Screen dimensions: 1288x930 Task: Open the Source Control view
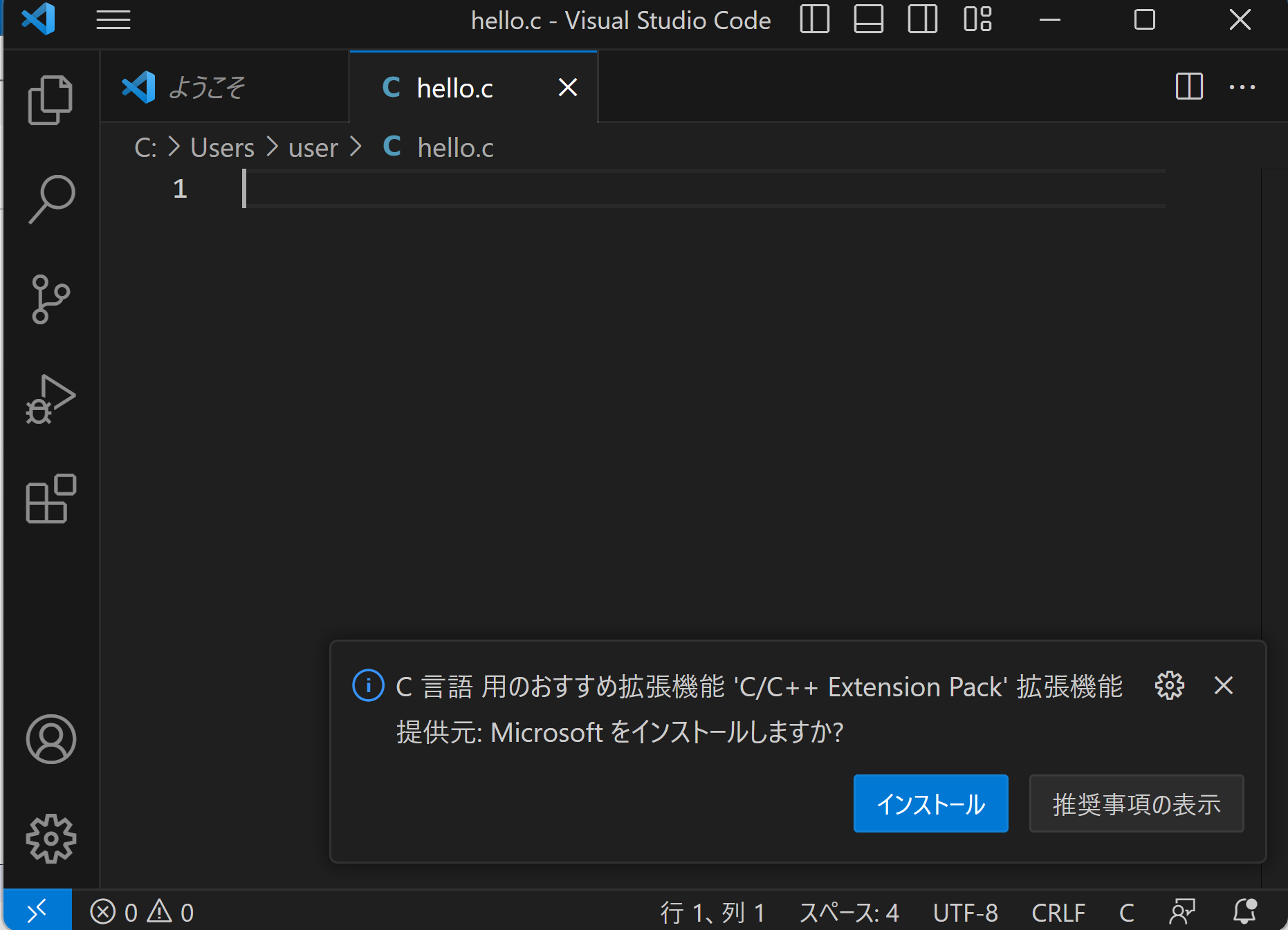tap(50, 299)
